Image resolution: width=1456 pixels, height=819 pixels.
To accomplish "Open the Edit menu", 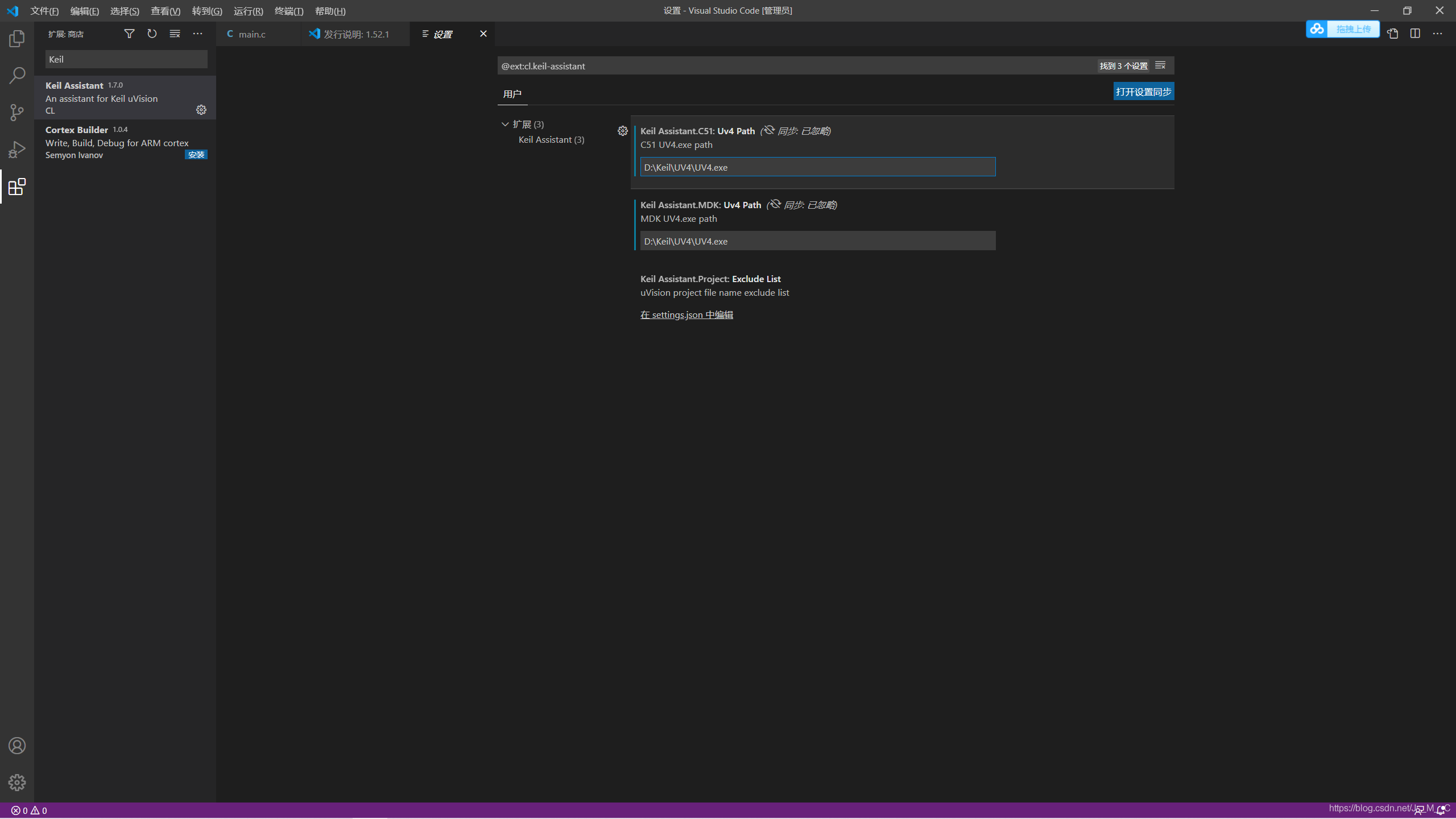I will click(85, 11).
